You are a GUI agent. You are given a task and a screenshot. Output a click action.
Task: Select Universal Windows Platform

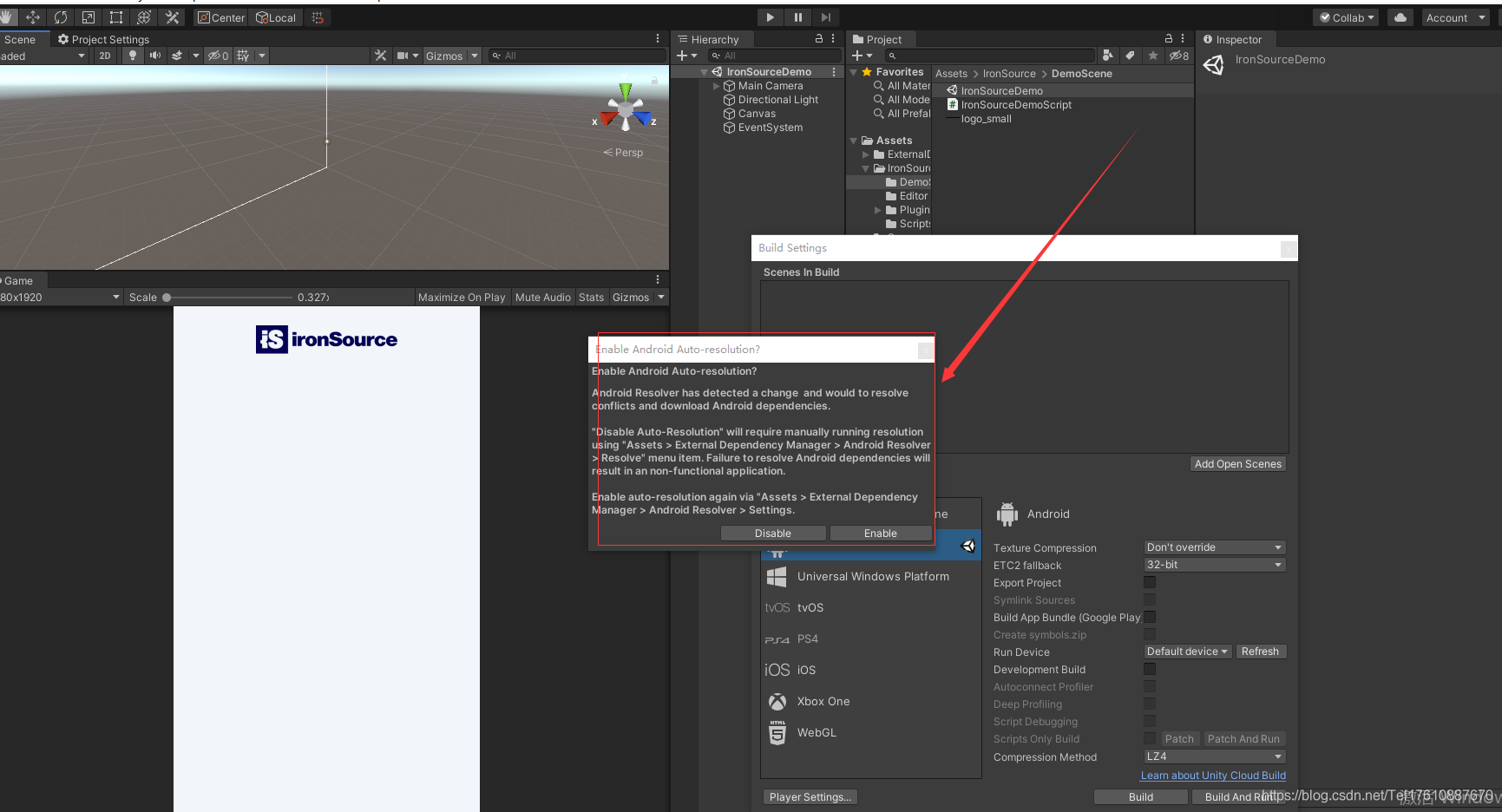(871, 576)
